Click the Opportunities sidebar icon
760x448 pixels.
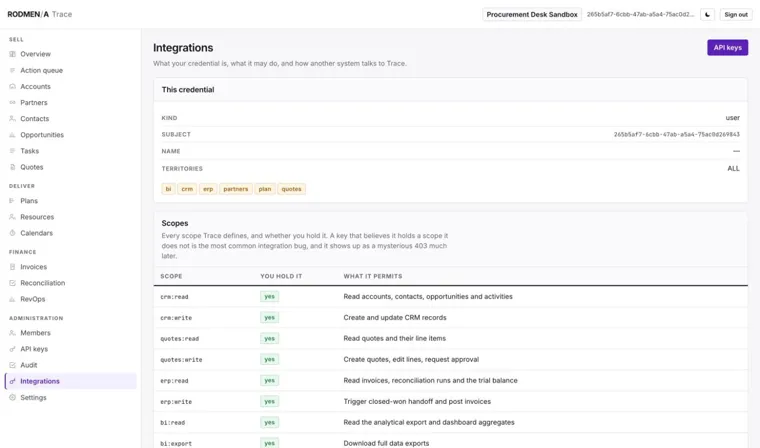[x=13, y=135]
